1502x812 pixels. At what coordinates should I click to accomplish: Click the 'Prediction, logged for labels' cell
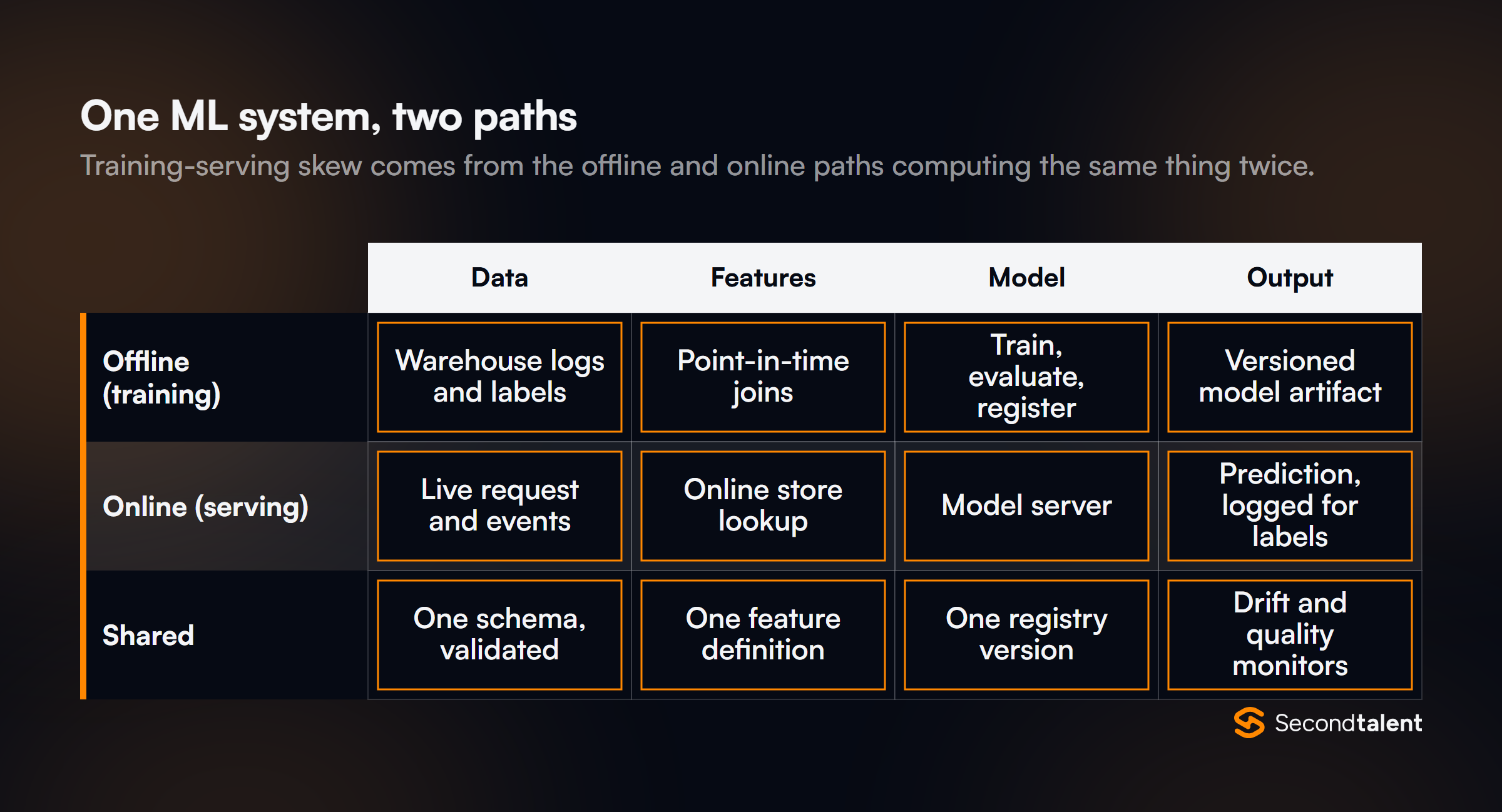1290,506
